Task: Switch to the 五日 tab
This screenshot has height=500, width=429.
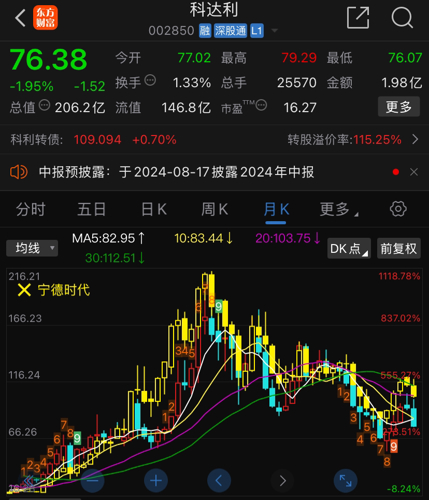Action: point(92,210)
